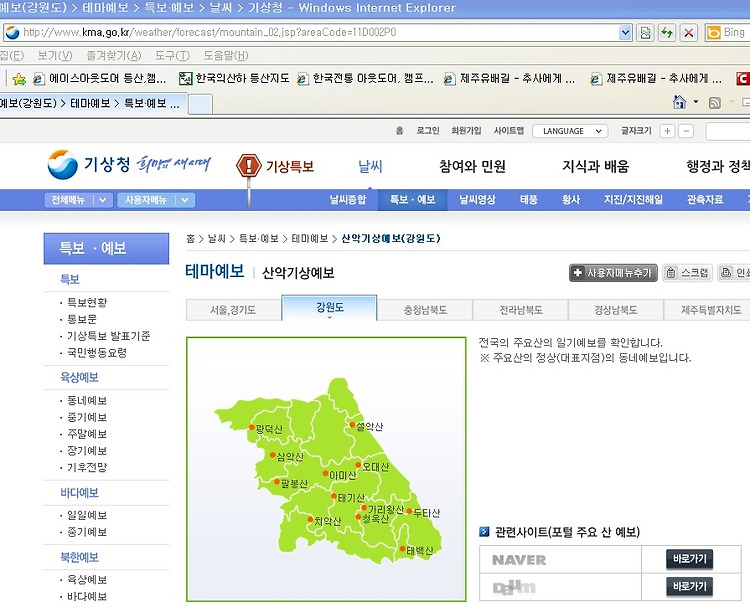The image size is (750, 607).
Task: Select the 전라남북도 tab
Action: point(521,310)
